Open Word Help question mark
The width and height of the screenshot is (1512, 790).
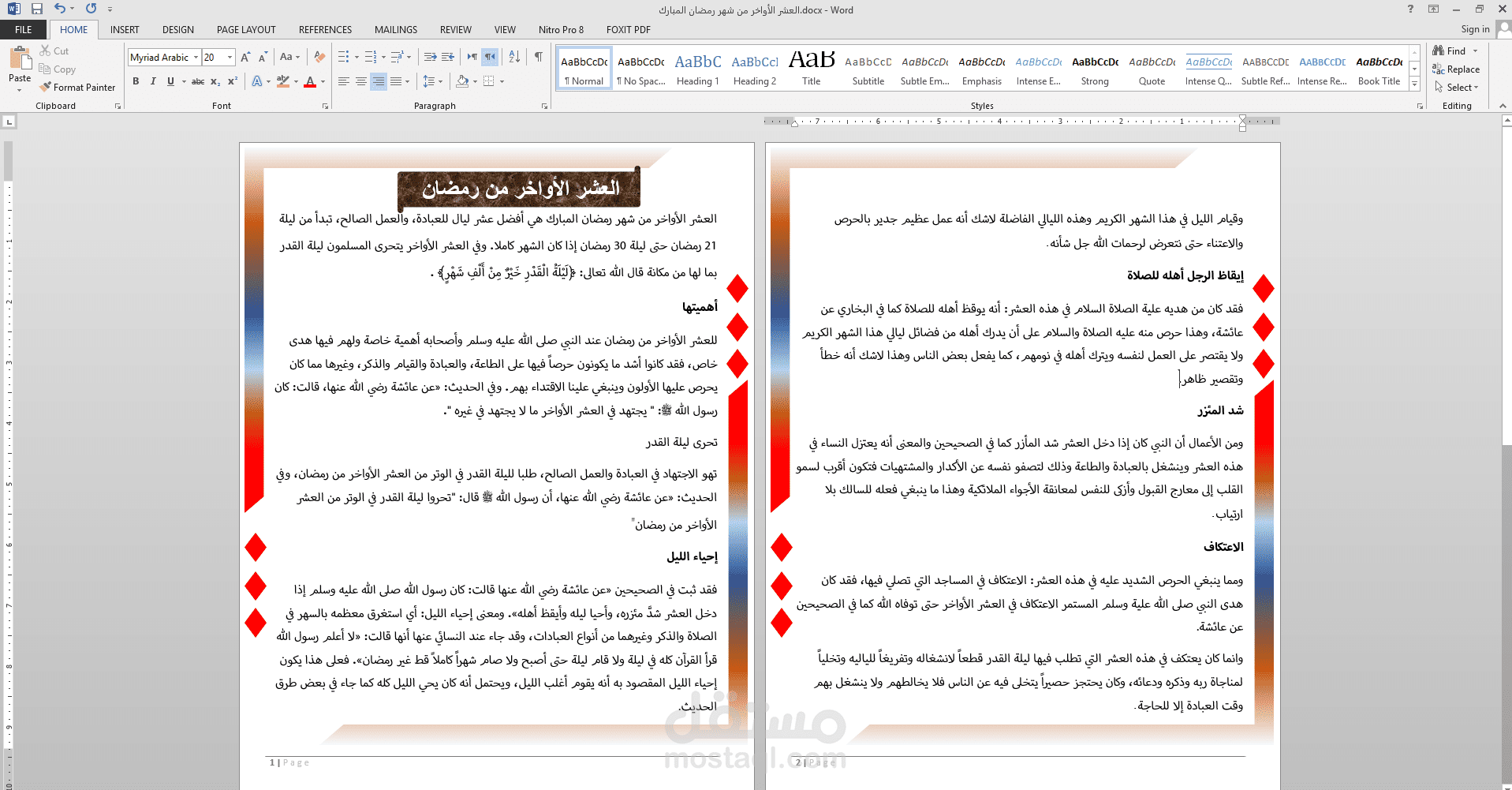[1410, 9]
